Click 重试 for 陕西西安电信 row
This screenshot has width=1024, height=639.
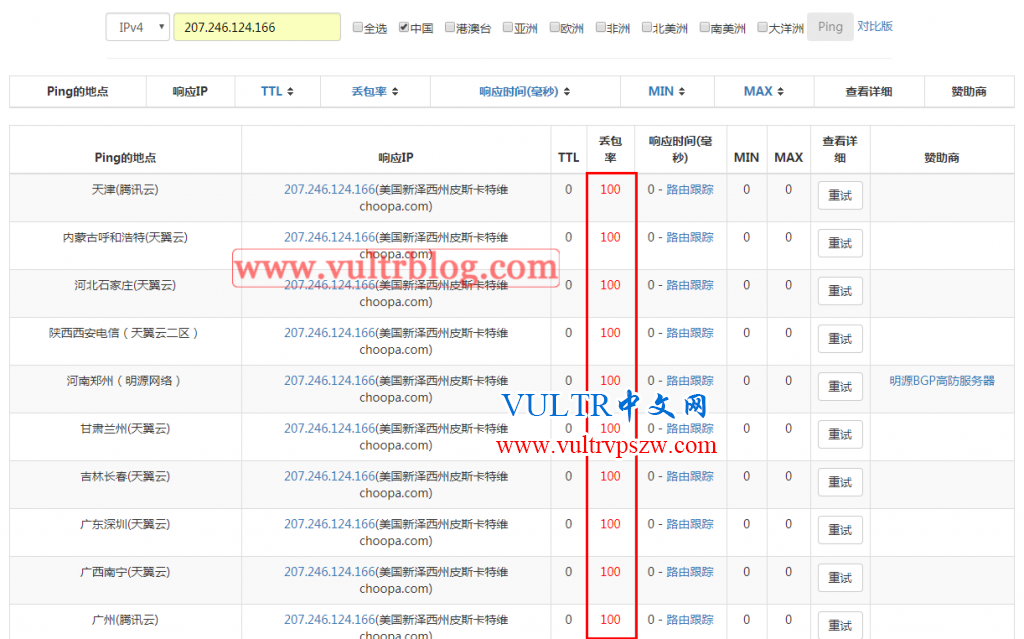coord(840,338)
